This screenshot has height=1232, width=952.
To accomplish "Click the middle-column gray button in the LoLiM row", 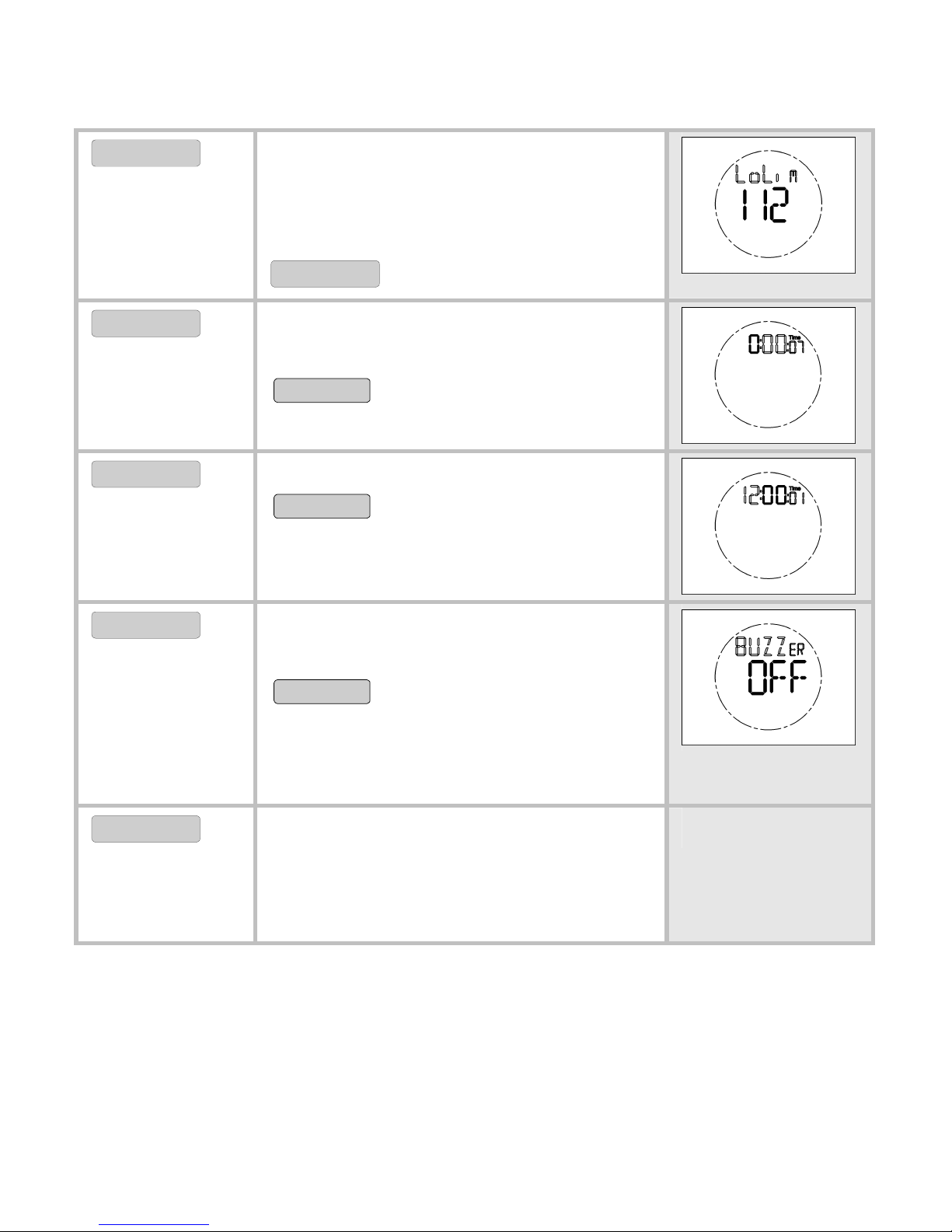I will 325,274.
